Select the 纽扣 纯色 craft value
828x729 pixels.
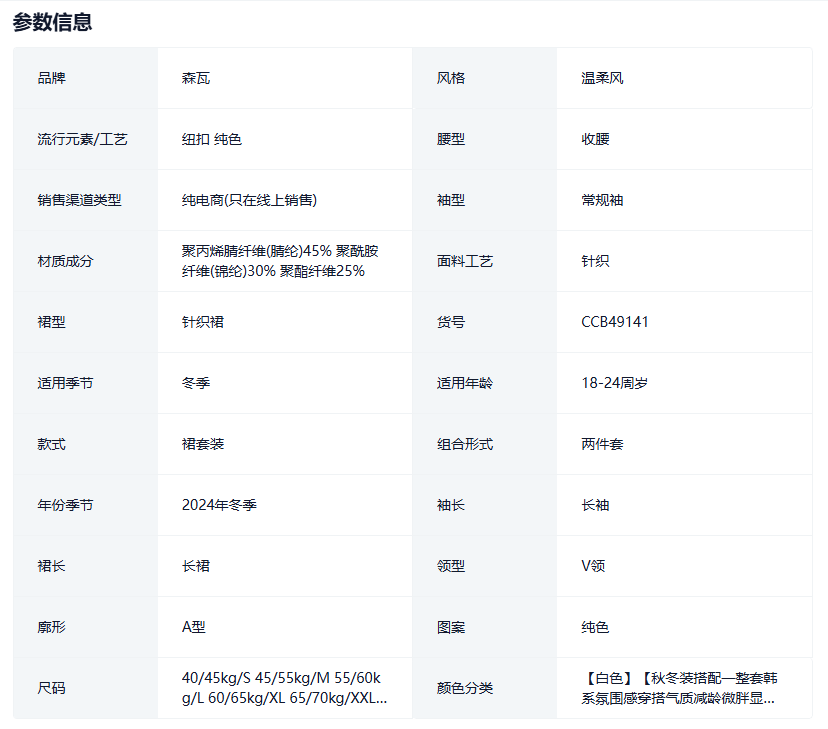pyautogui.click(x=211, y=139)
